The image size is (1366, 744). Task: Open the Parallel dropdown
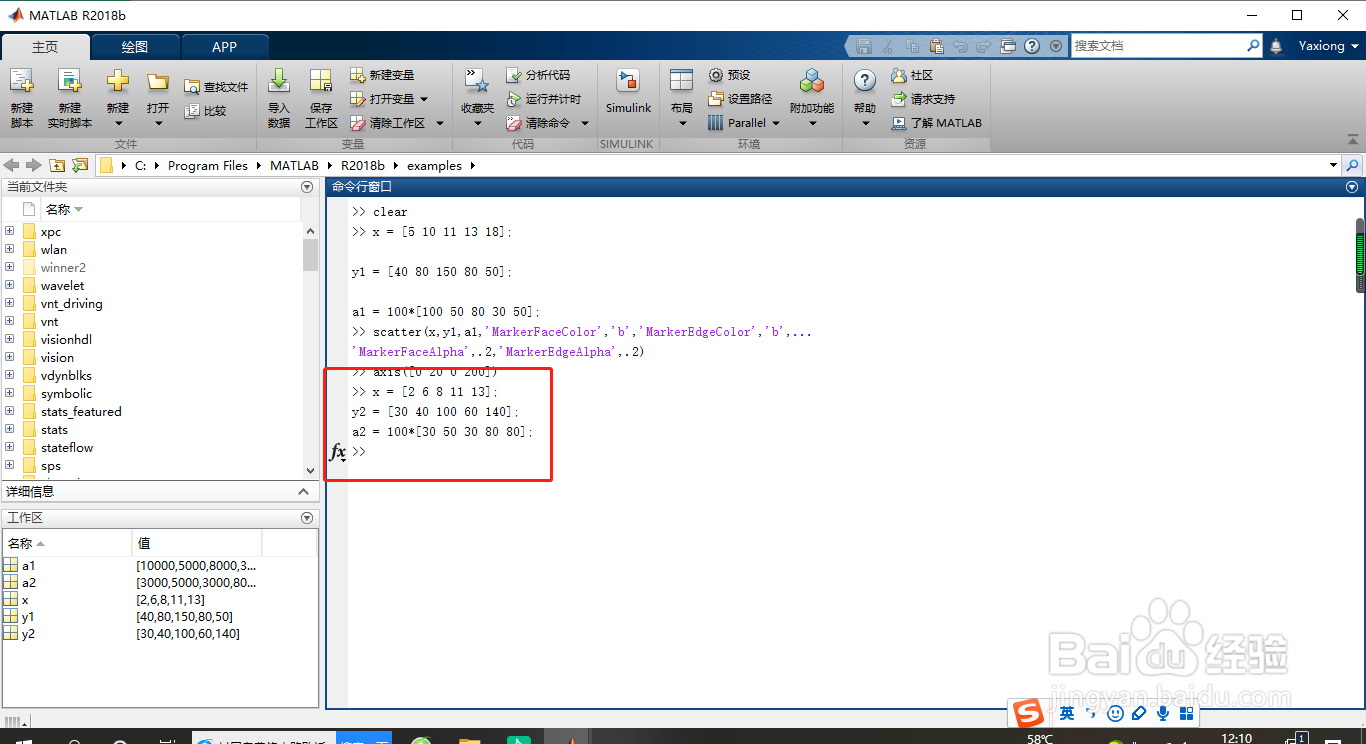pyautogui.click(x=743, y=123)
